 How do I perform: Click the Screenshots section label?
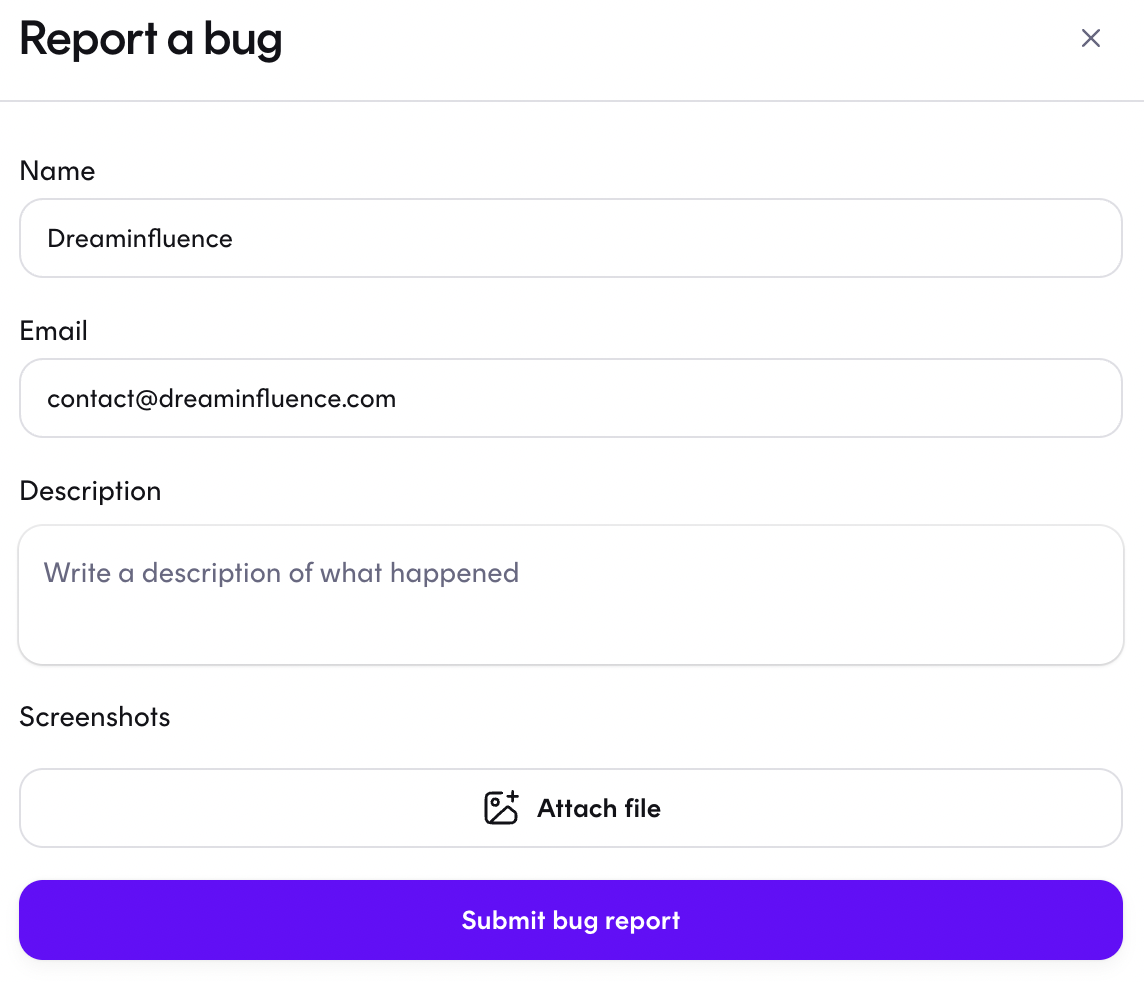click(x=95, y=716)
